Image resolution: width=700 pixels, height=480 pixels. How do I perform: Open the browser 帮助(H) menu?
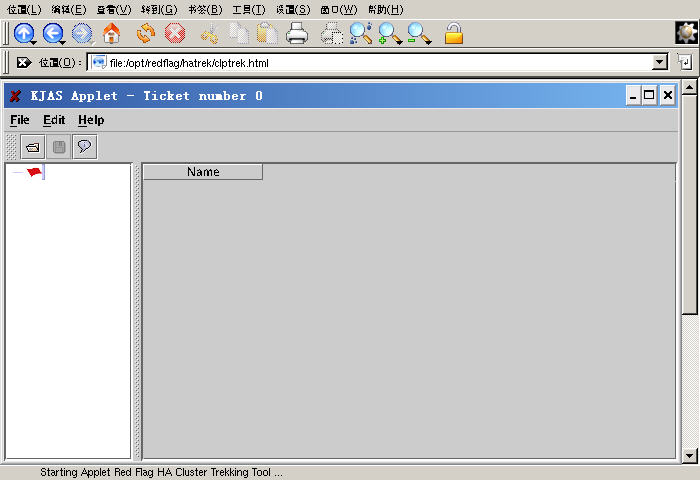(386, 9)
